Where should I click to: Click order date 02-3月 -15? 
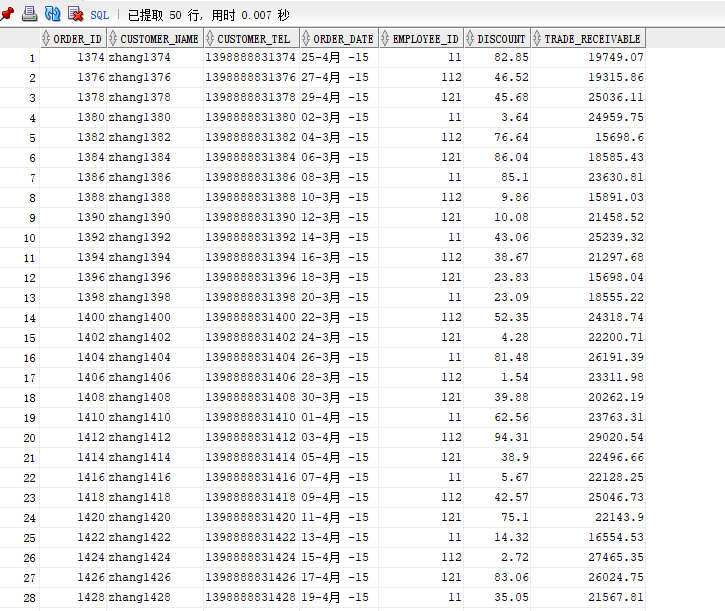click(x=339, y=117)
